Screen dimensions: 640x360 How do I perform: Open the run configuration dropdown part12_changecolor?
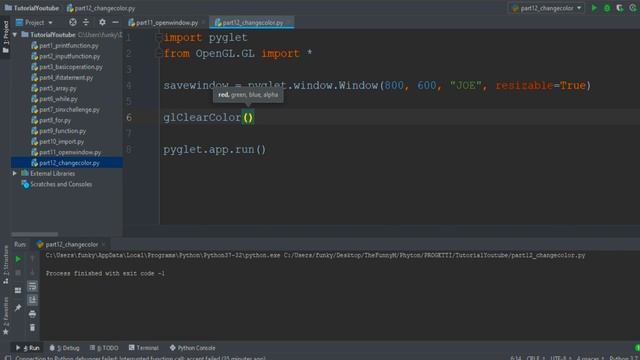pos(547,8)
